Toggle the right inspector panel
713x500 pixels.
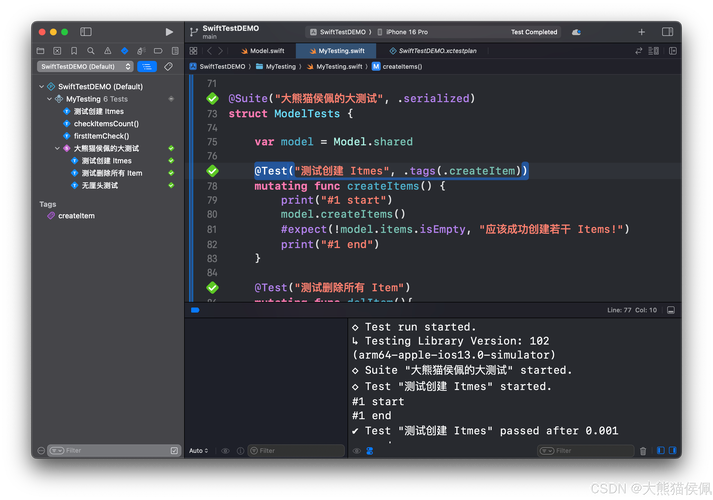(x=668, y=32)
